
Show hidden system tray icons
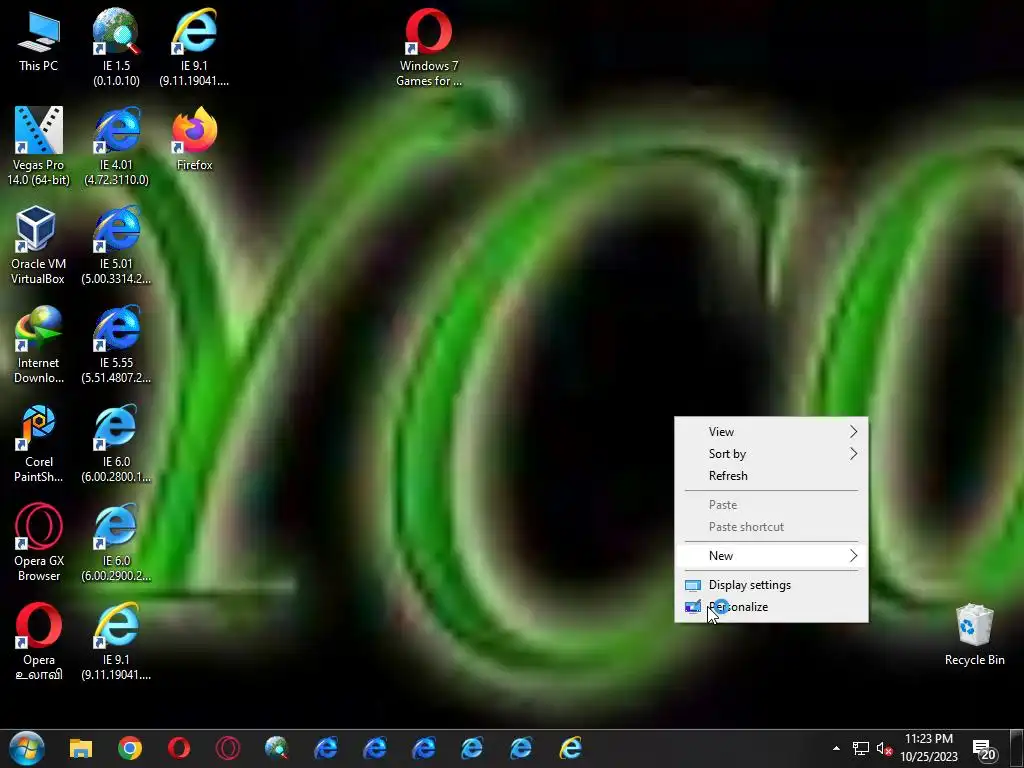click(836, 748)
